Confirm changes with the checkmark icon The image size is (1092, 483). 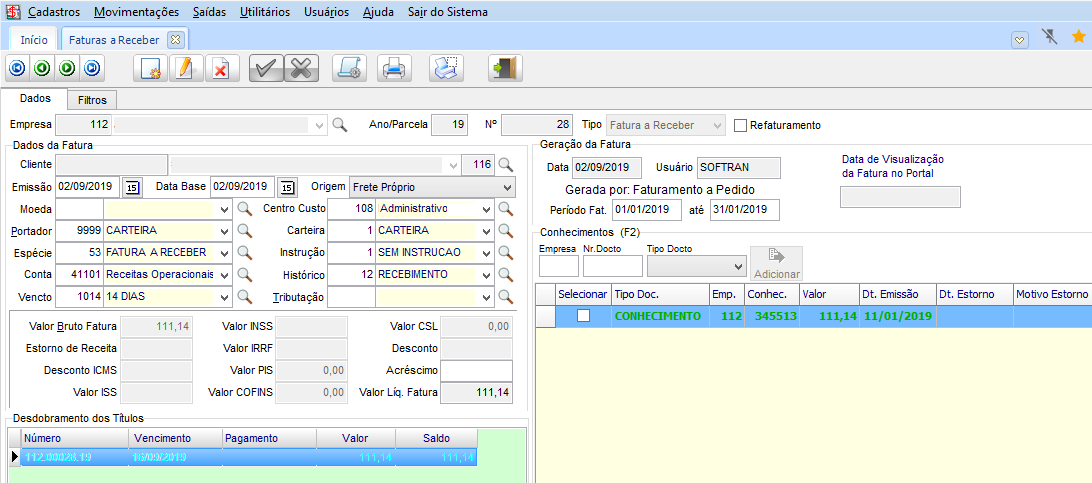click(x=266, y=68)
